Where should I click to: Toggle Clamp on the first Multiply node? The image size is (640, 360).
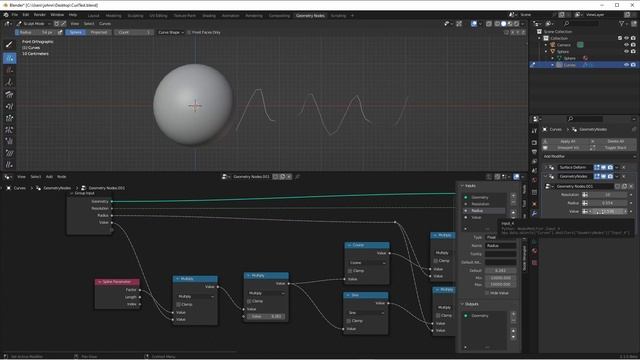coord(178,304)
